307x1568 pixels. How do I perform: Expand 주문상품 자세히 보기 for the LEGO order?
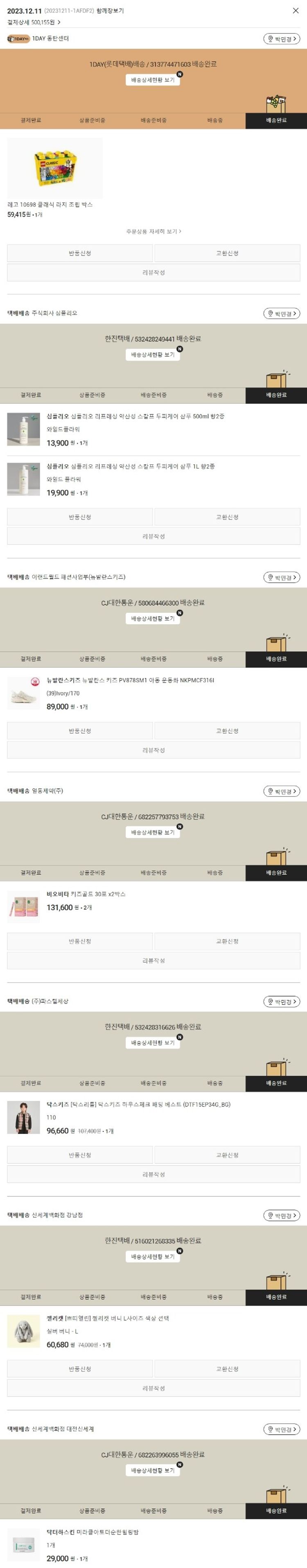(153, 231)
